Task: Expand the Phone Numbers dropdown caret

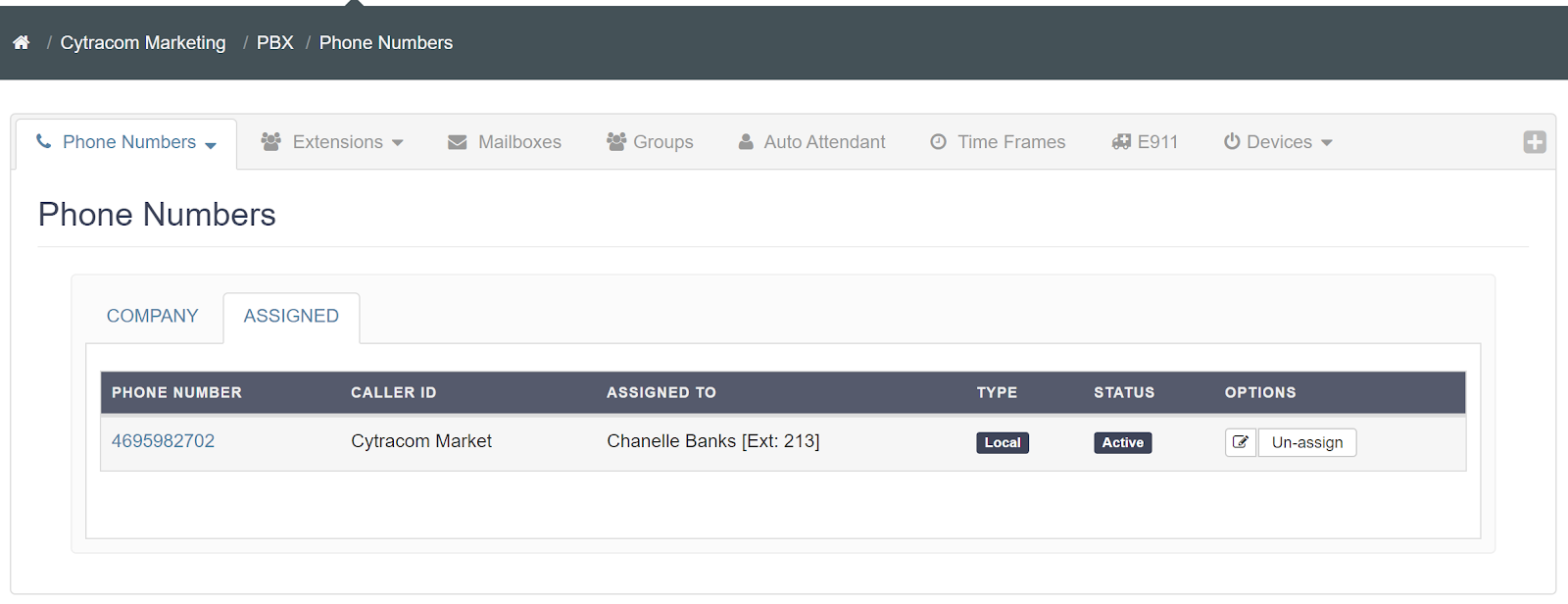Action: pyautogui.click(x=211, y=145)
